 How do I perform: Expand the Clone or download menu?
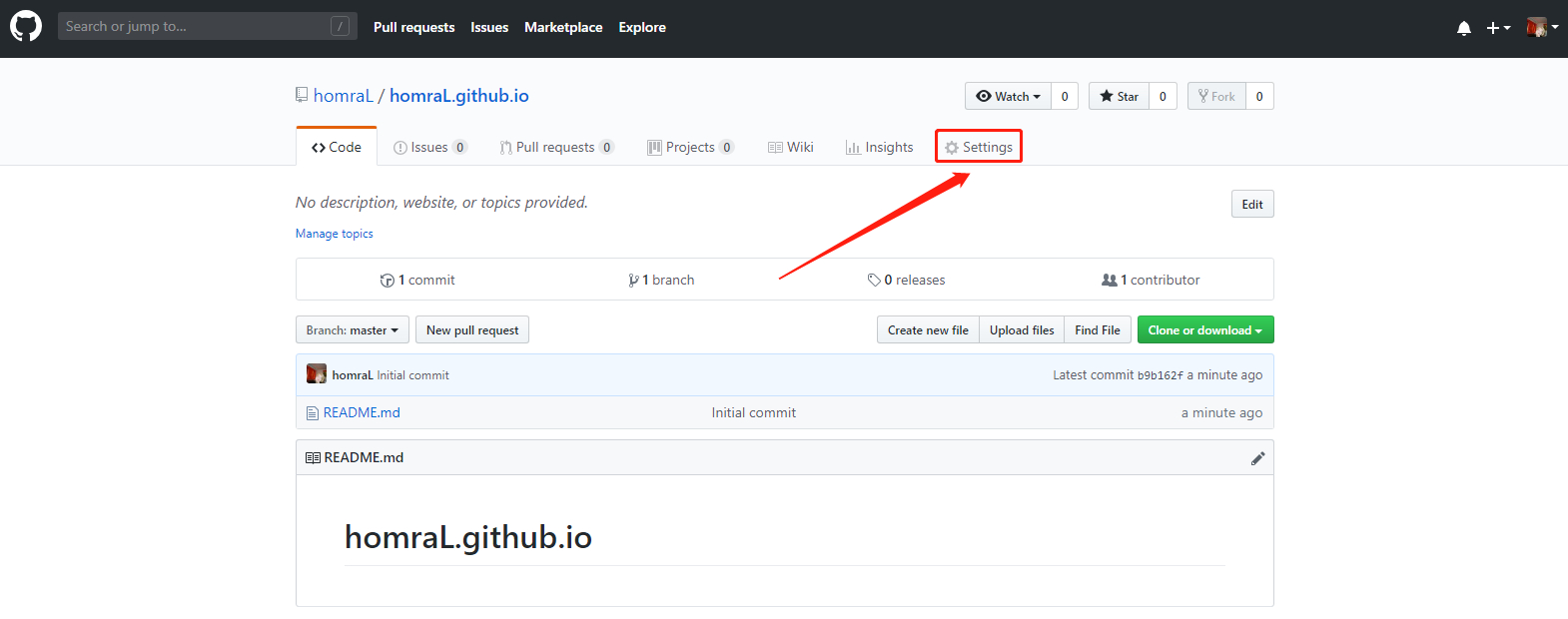[1204, 330]
